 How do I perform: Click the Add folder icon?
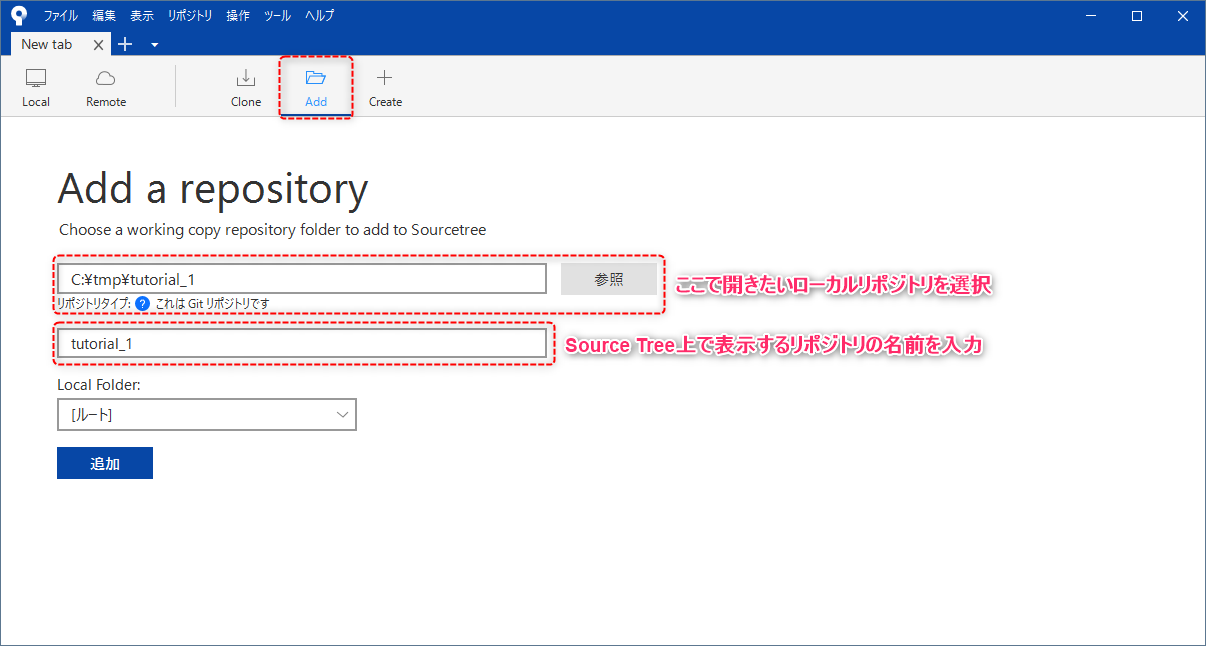click(316, 78)
